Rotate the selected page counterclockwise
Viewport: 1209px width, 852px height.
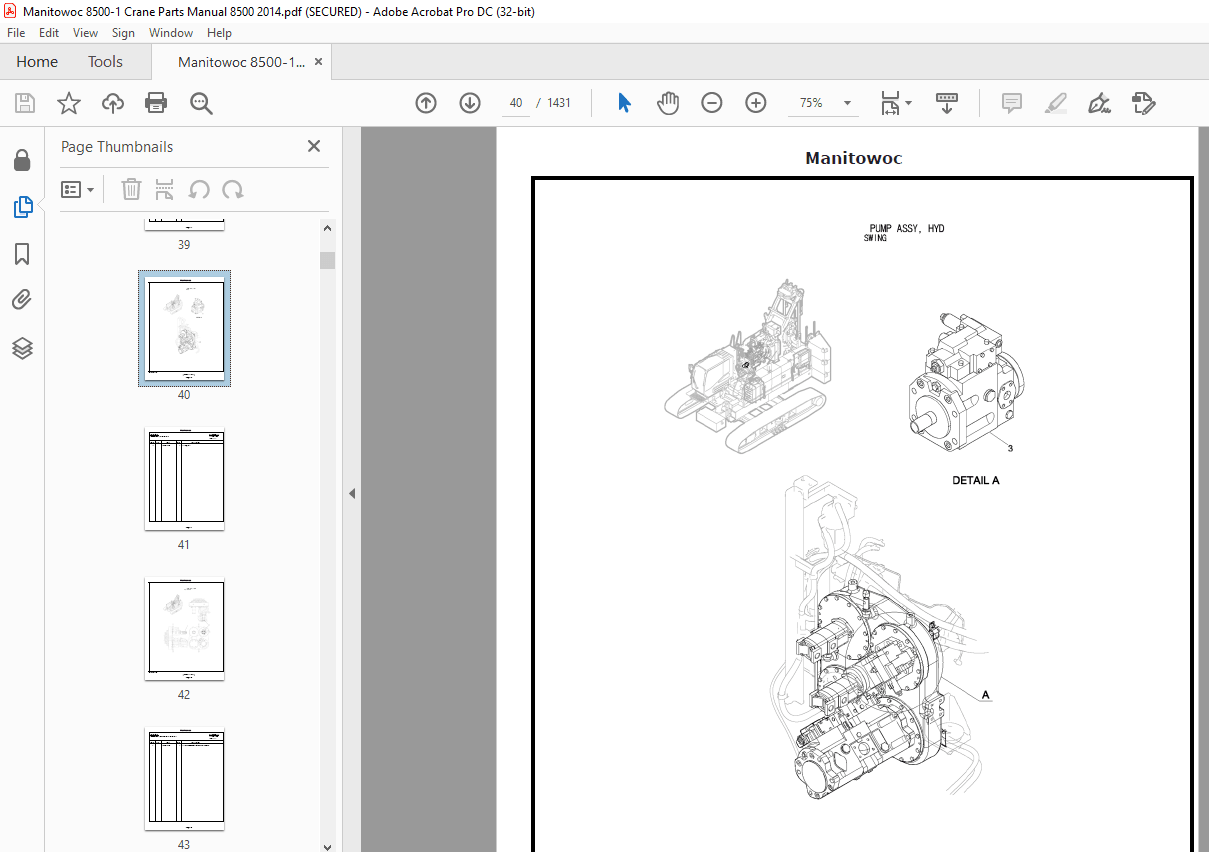(200, 189)
